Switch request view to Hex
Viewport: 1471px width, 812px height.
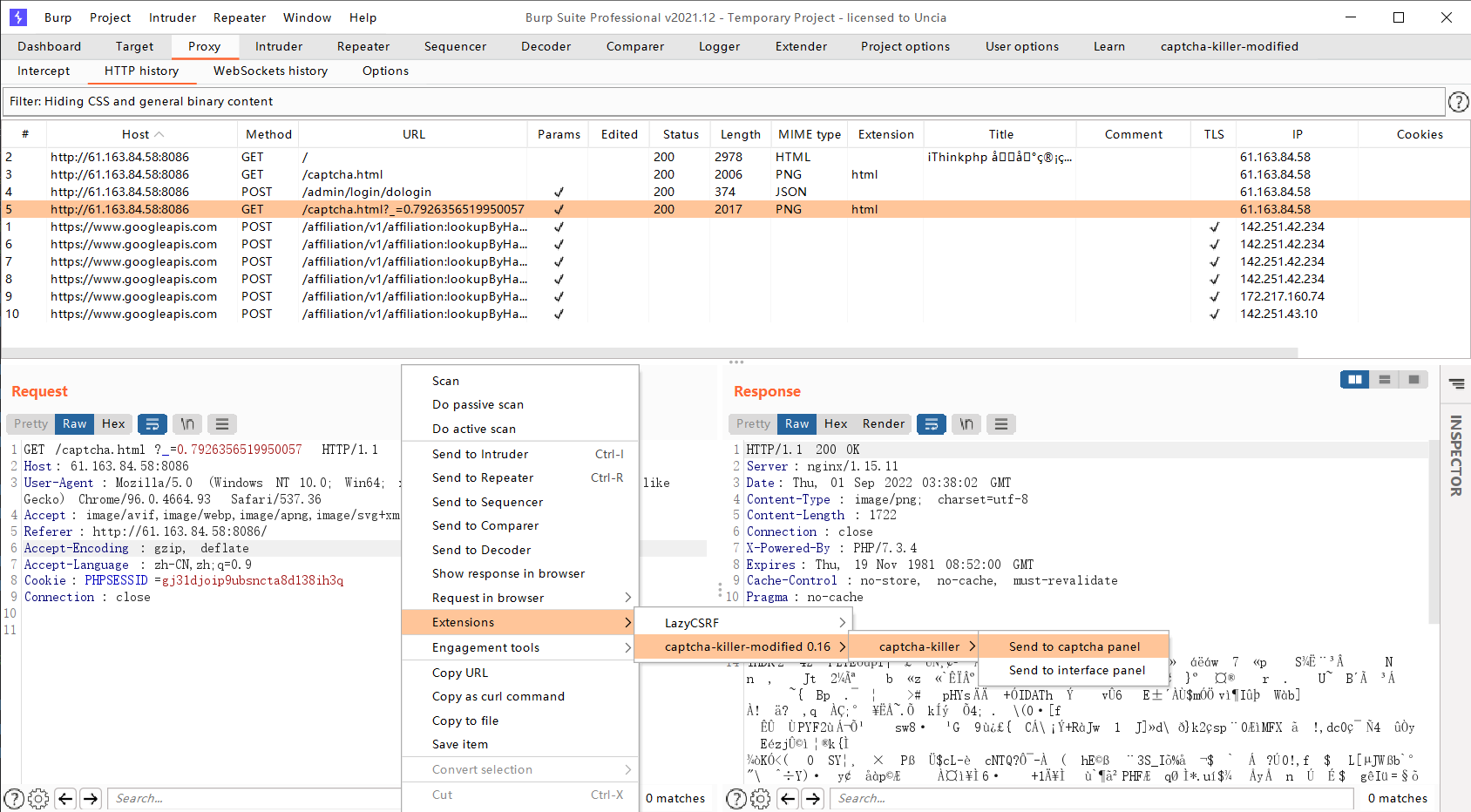(x=113, y=424)
